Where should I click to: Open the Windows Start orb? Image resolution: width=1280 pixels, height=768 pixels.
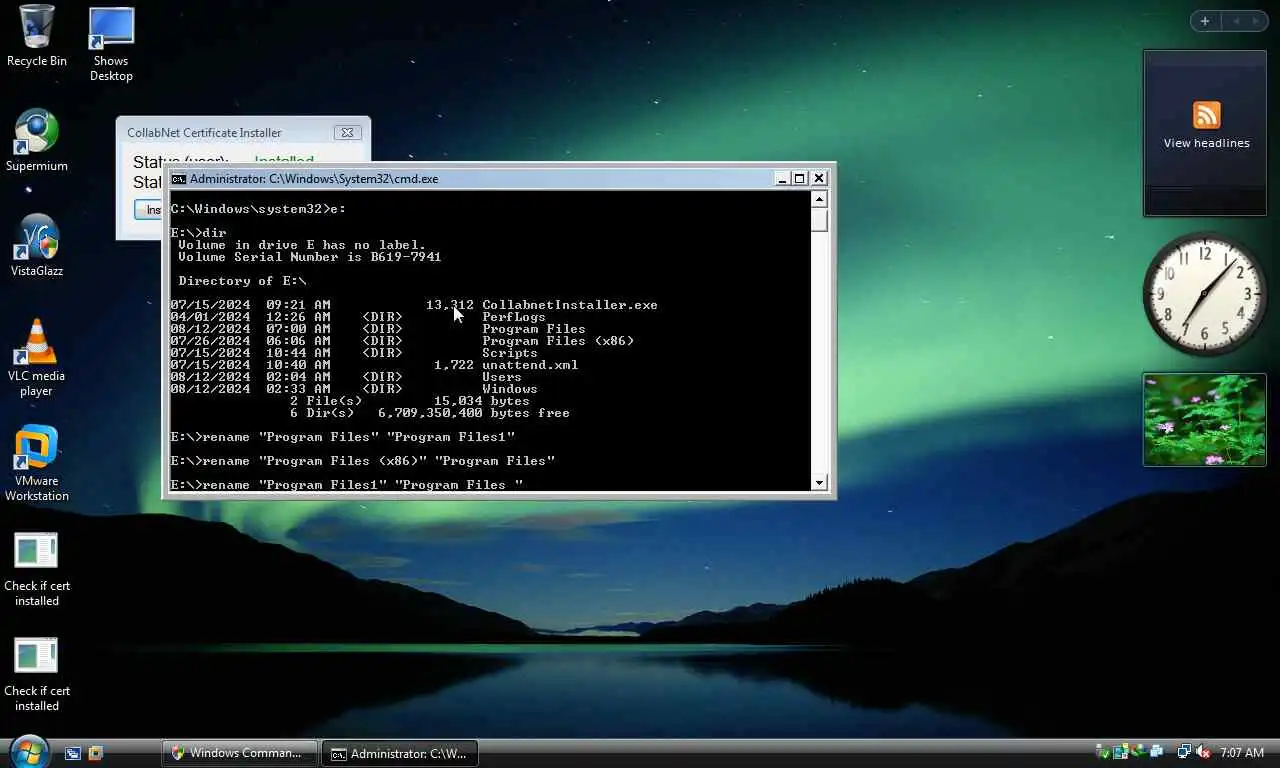[29, 750]
